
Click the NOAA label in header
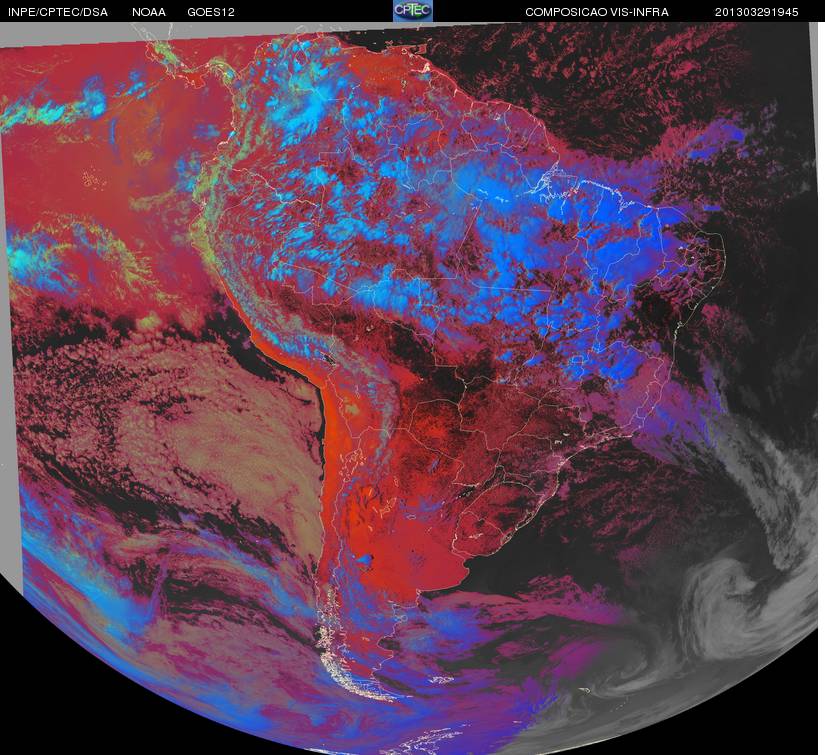click(x=149, y=12)
